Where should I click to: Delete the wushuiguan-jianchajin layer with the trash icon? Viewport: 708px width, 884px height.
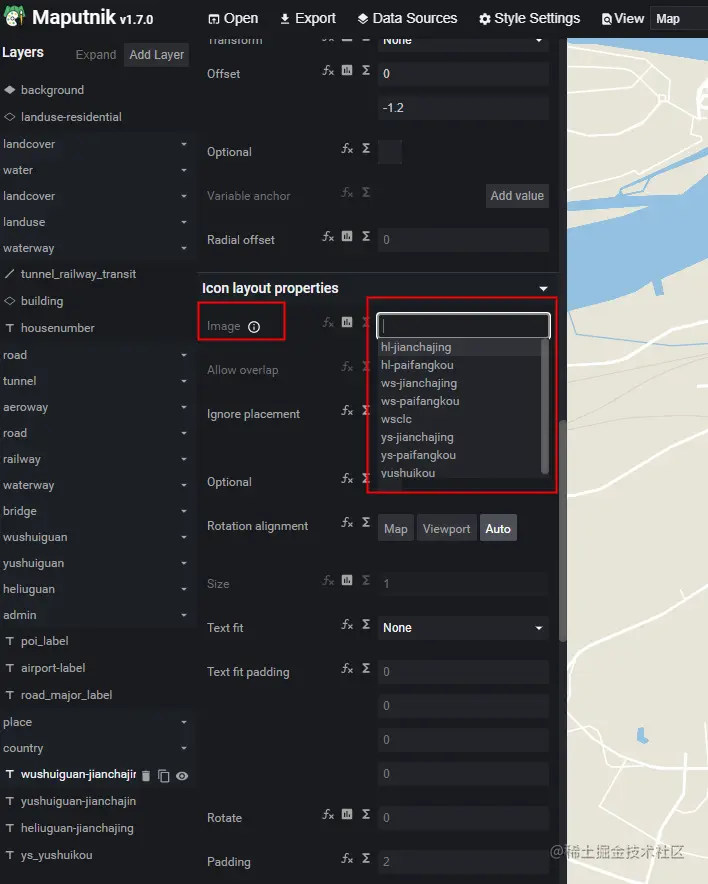coord(146,776)
